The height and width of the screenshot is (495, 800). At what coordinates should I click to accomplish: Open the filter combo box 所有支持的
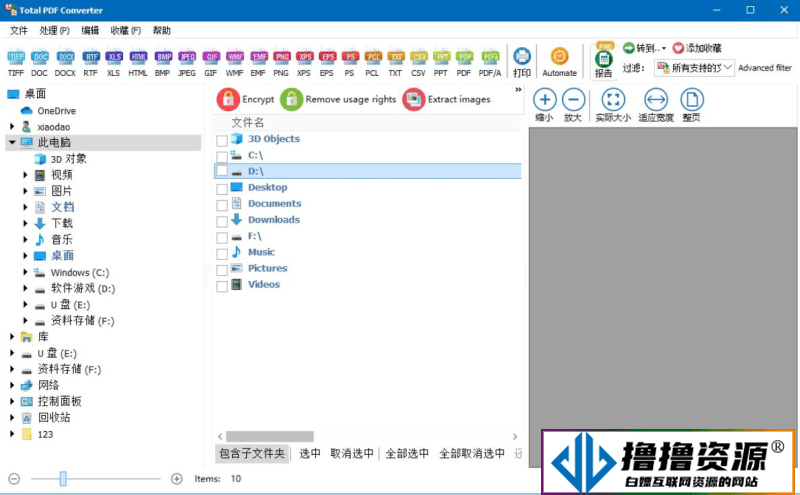coord(694,67)
